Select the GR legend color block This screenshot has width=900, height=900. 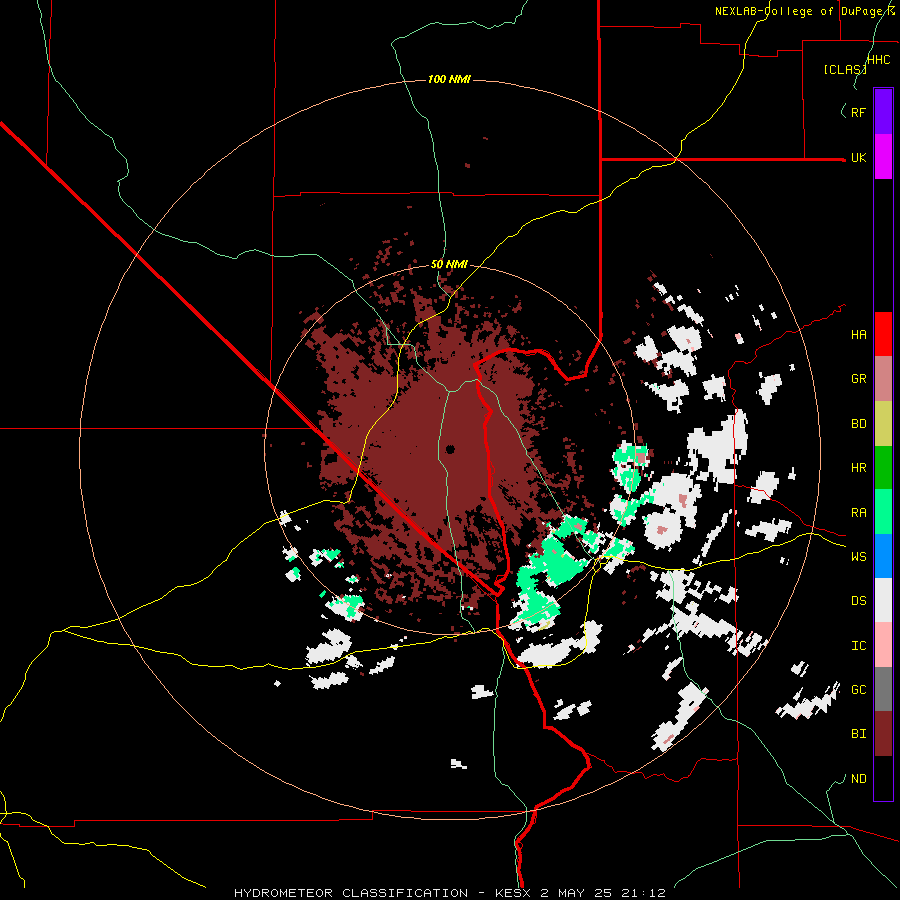883,379
